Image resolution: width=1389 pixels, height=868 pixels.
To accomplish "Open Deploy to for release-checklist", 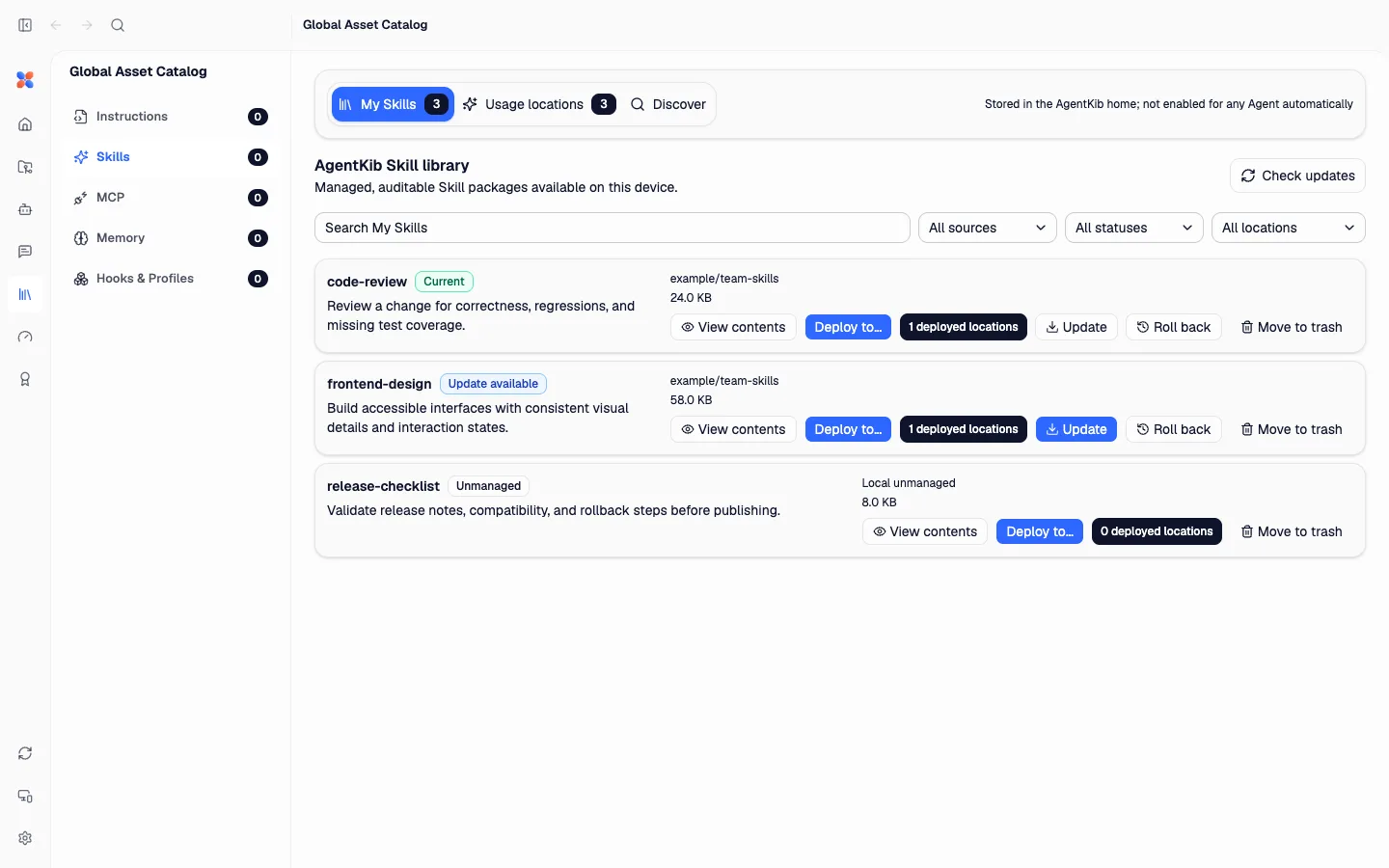I will click(x=1040, y=531).
